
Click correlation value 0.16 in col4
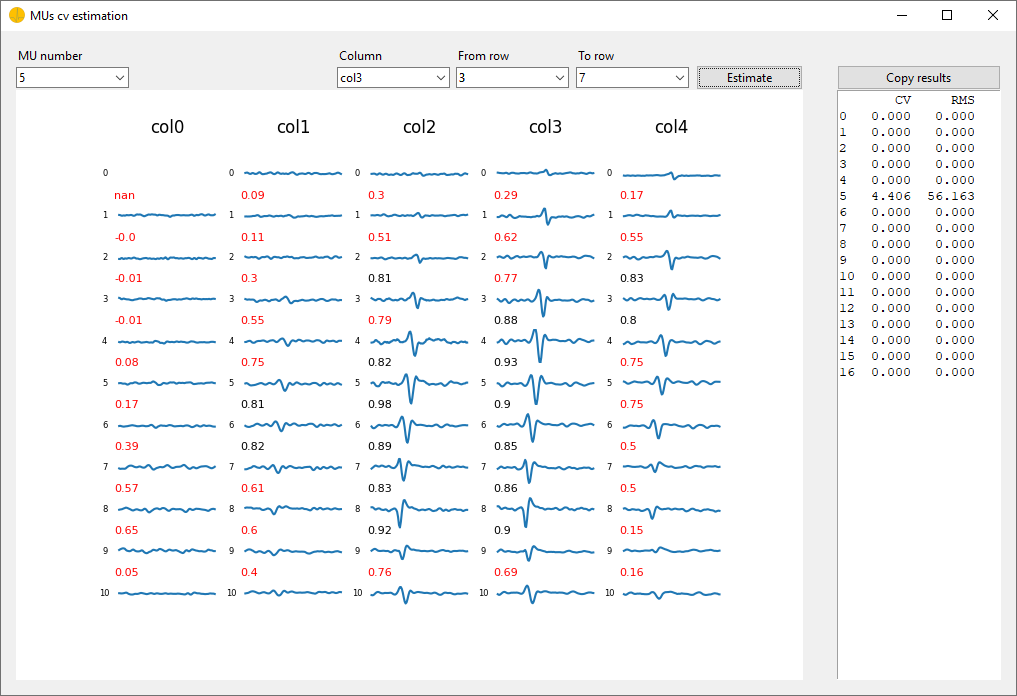[x=632, y=572]
